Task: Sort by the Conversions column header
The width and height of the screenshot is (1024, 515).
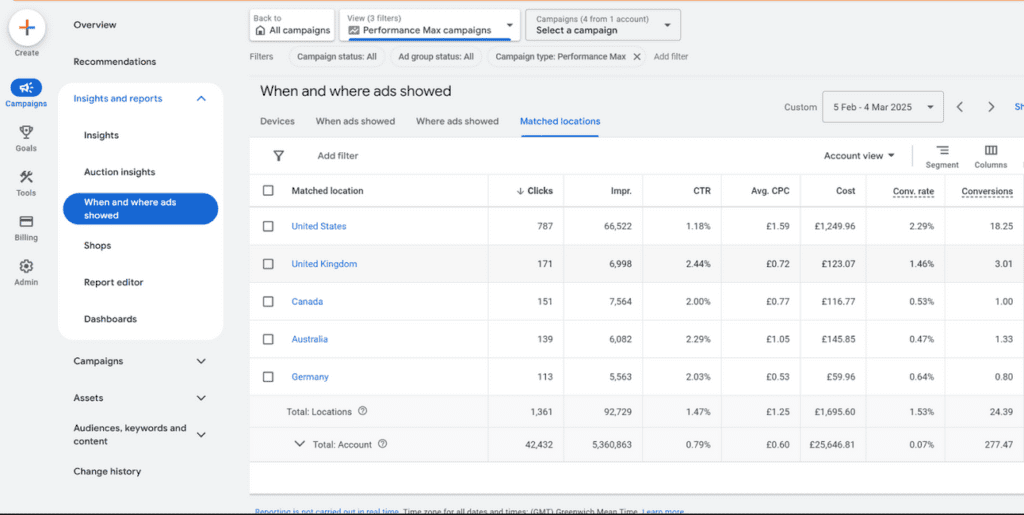Action: click(x=987, y=191)
